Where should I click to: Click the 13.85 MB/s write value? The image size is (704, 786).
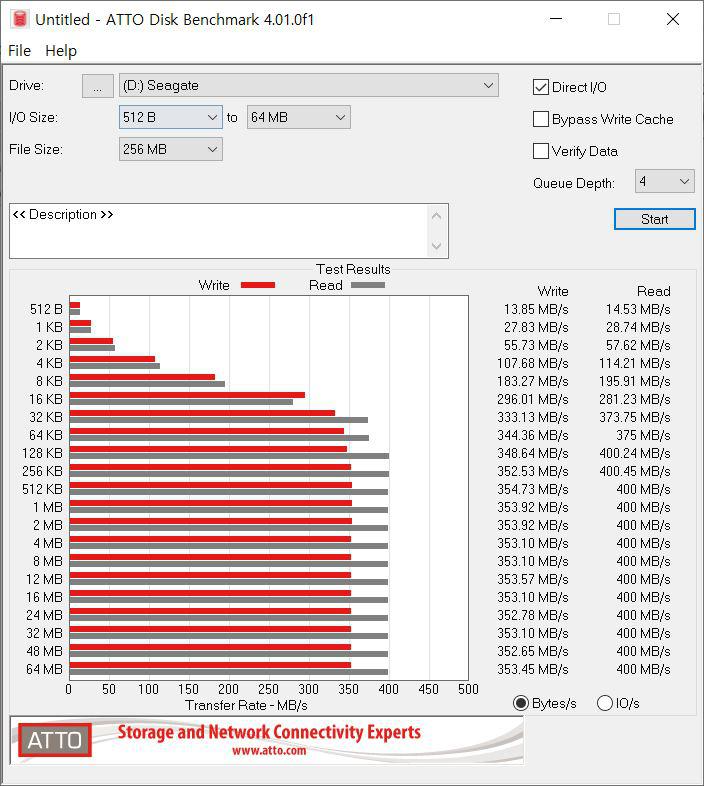[x=536, y=309]
